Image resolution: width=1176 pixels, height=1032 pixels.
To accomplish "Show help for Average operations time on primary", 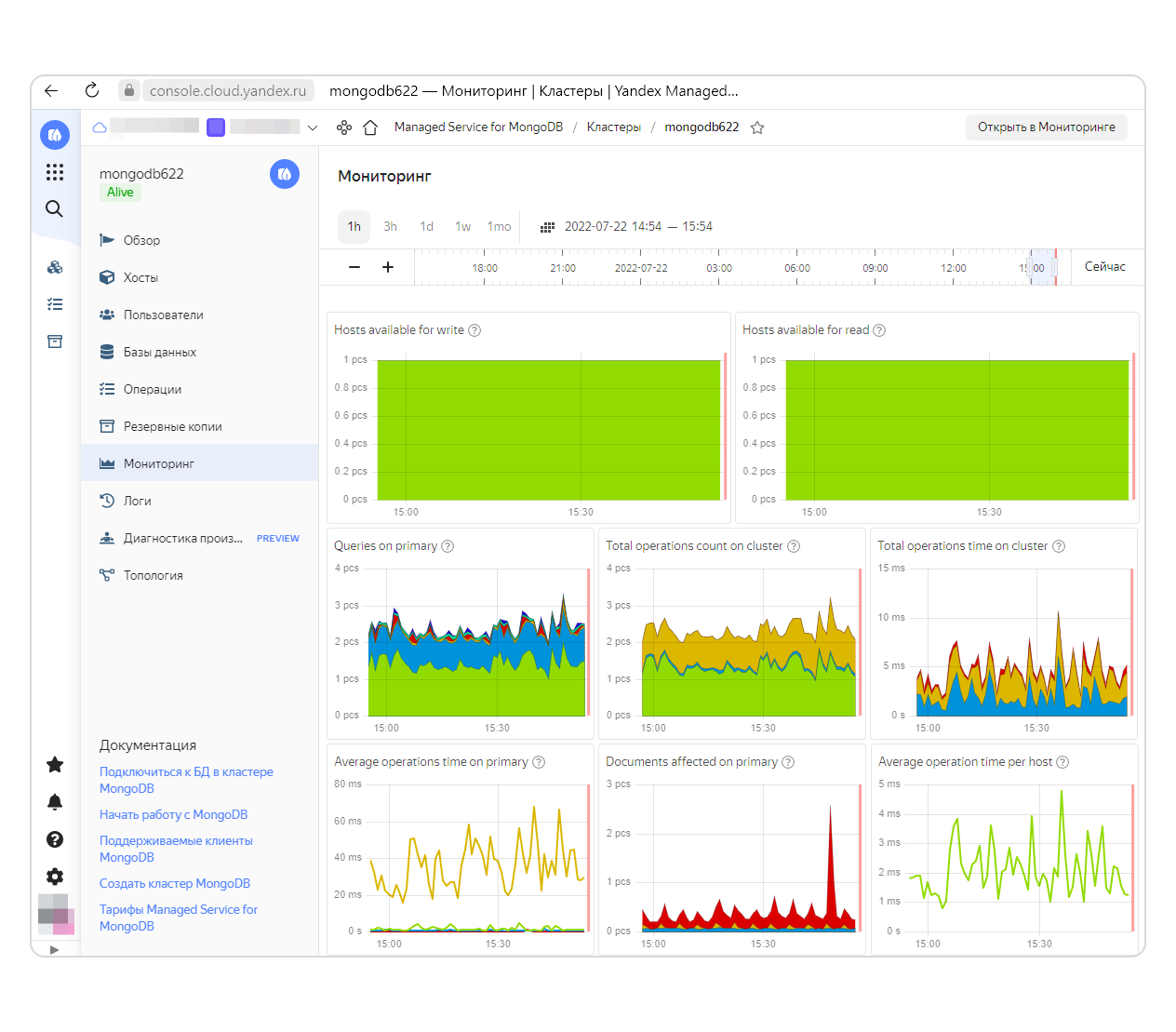I will (x=539, y=762).
